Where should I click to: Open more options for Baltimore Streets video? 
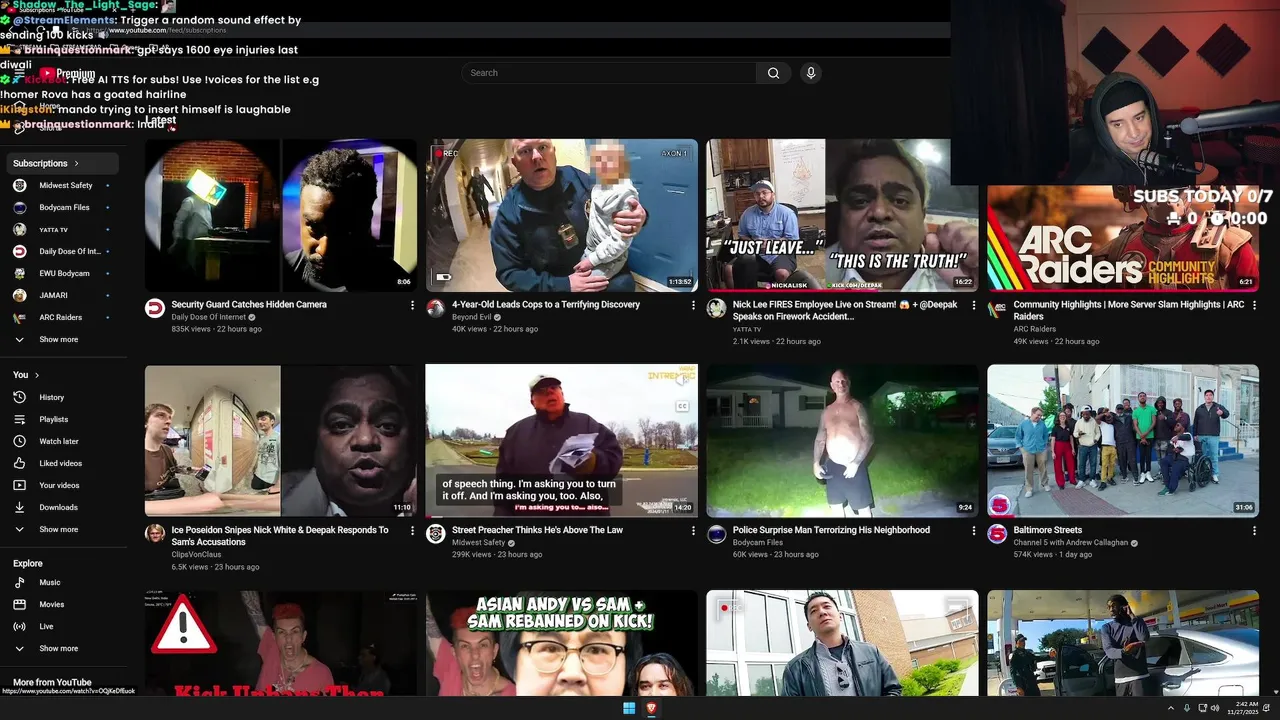[1254, 531]
